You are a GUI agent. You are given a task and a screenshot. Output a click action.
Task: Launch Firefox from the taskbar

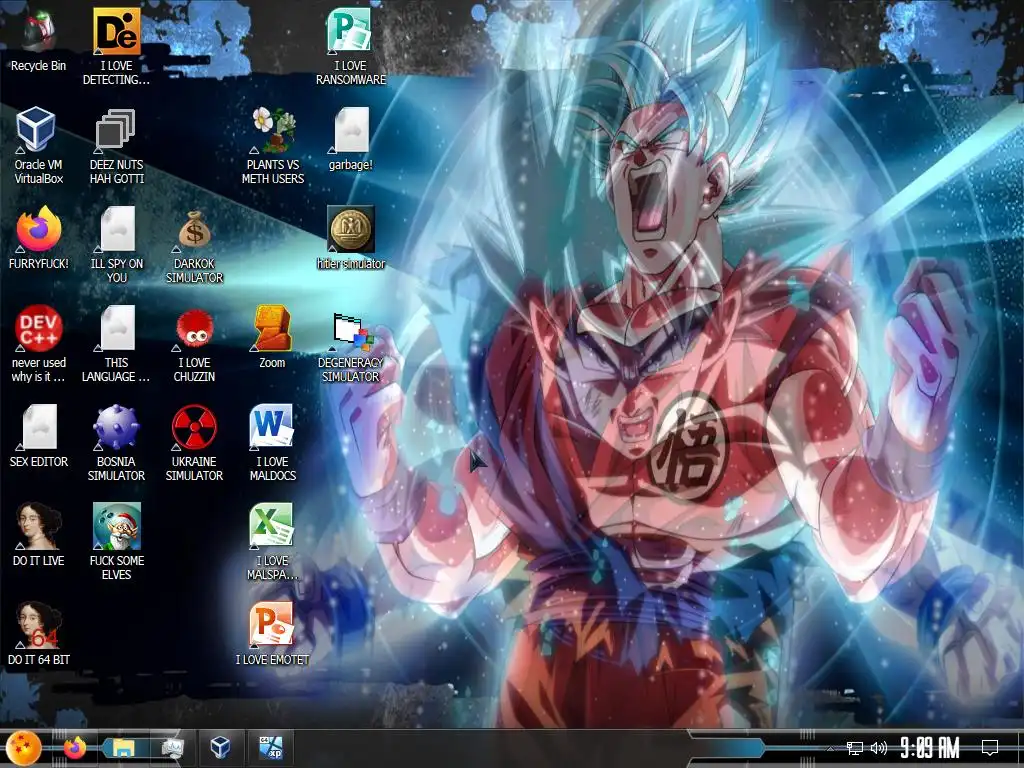click(75, 748)
